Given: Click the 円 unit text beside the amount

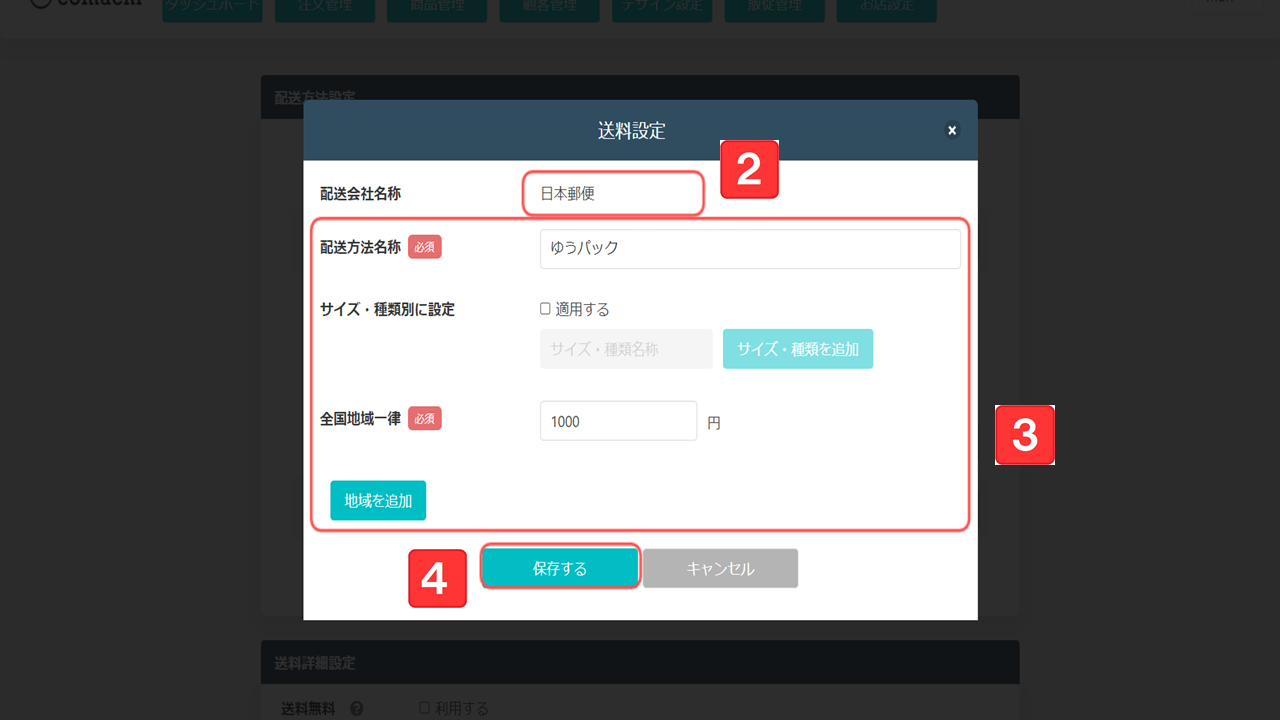Looking at the screenshot, I should click(x=714, y=423).
